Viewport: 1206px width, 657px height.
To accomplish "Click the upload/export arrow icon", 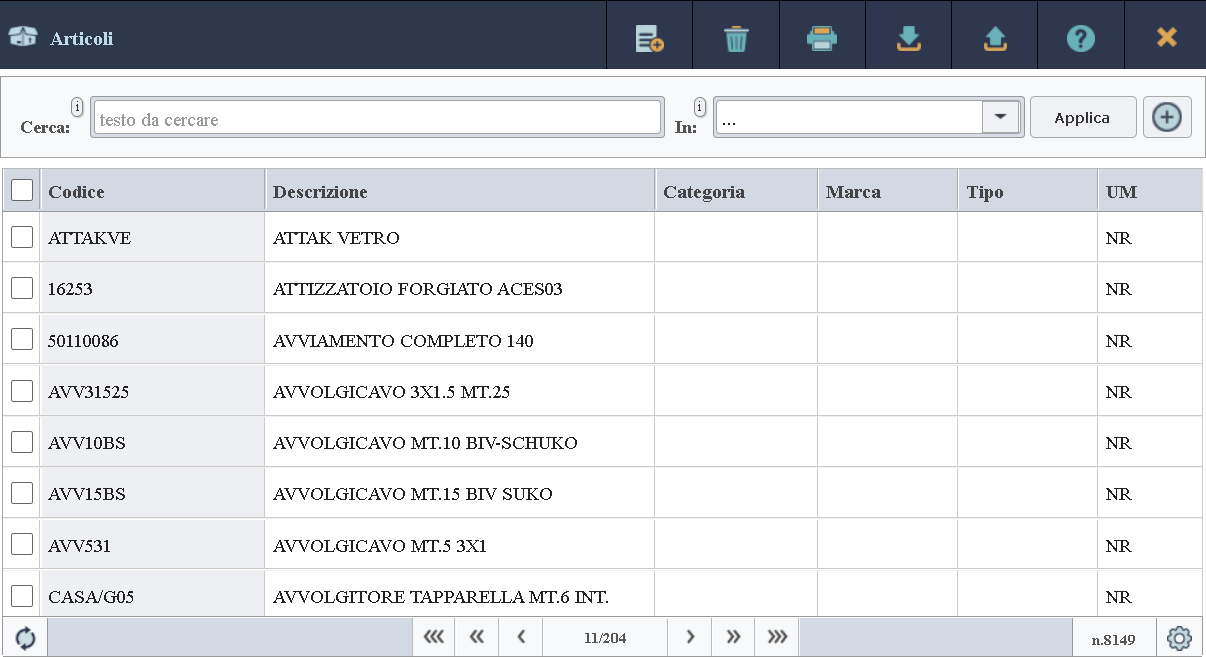I will coord(994,38).
